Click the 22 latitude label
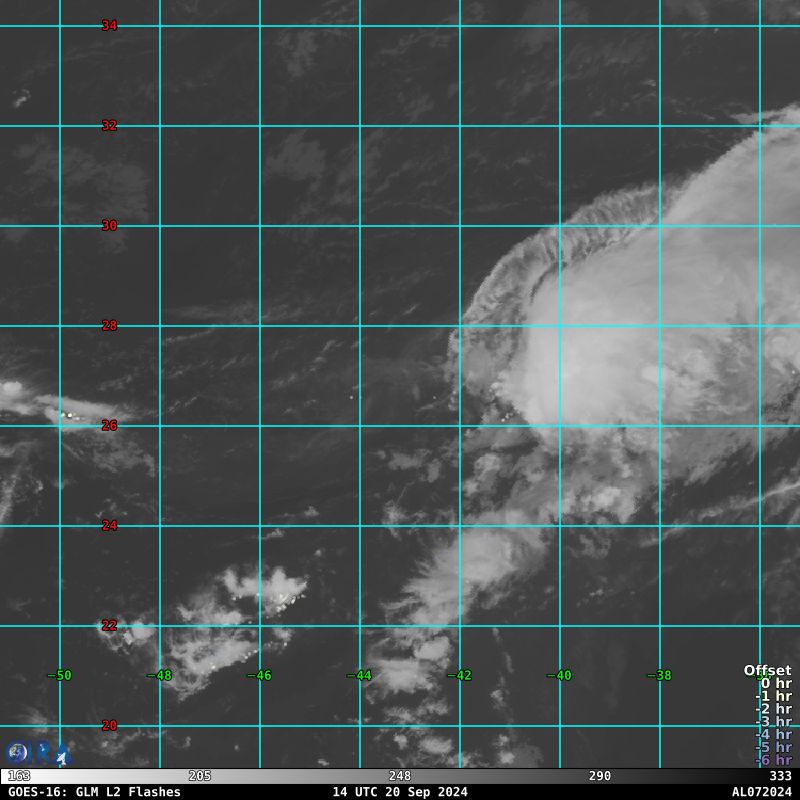Screen dimensions: 800x800 tap(109, 626)
